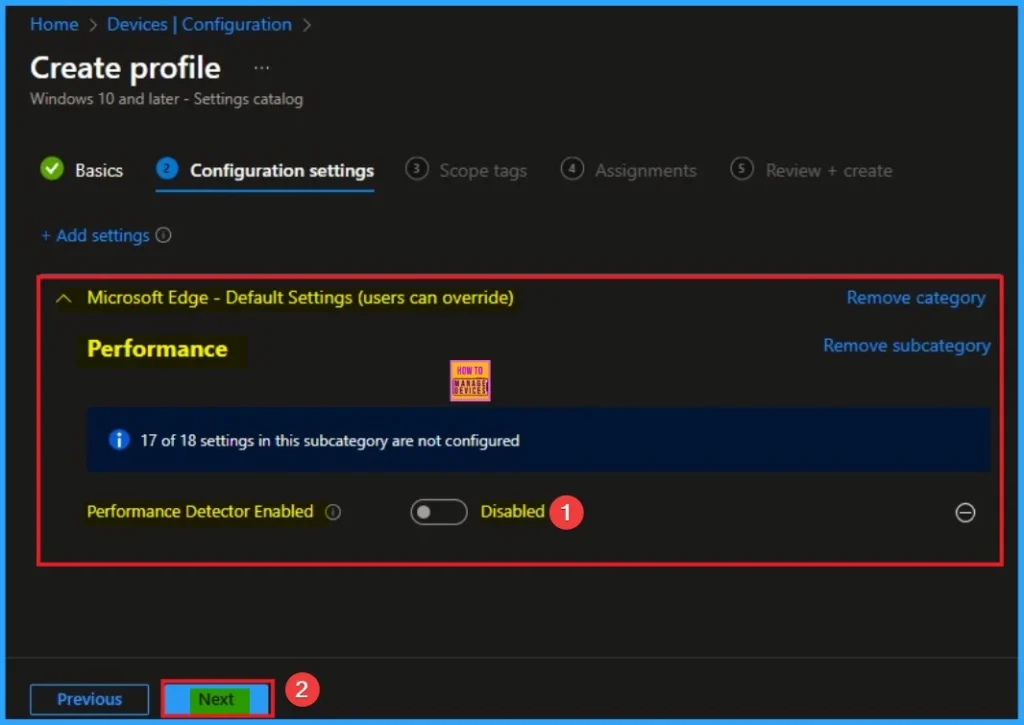Image resolution: width=1024 pixels, height=725 pixels.
Task: Click the Disabled status label
Action: coord(512,511)
